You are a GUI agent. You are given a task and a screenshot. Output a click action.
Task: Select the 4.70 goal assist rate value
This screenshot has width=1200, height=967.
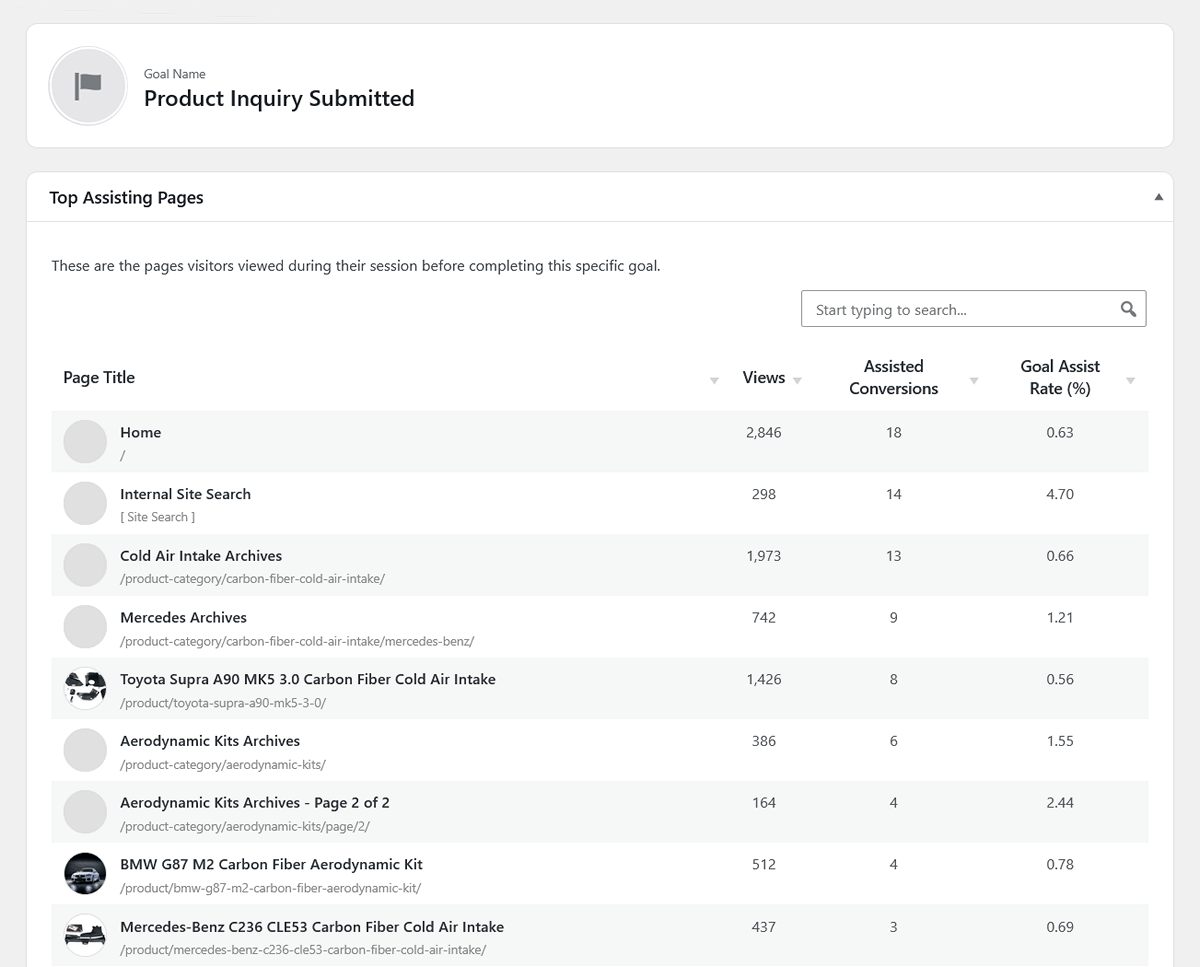(x=1060, y=494)
